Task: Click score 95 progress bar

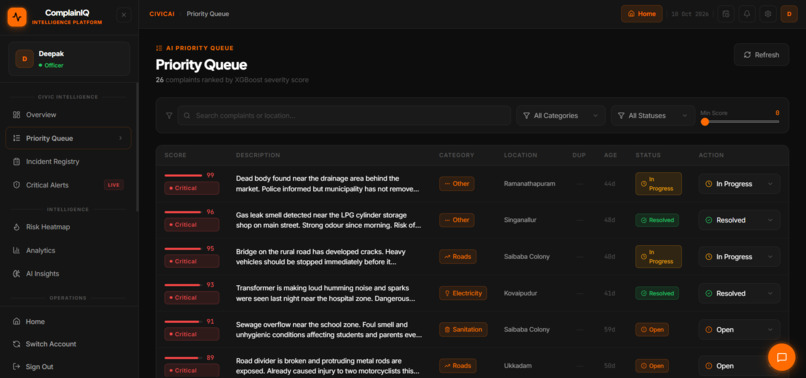Action: (183, 248)
